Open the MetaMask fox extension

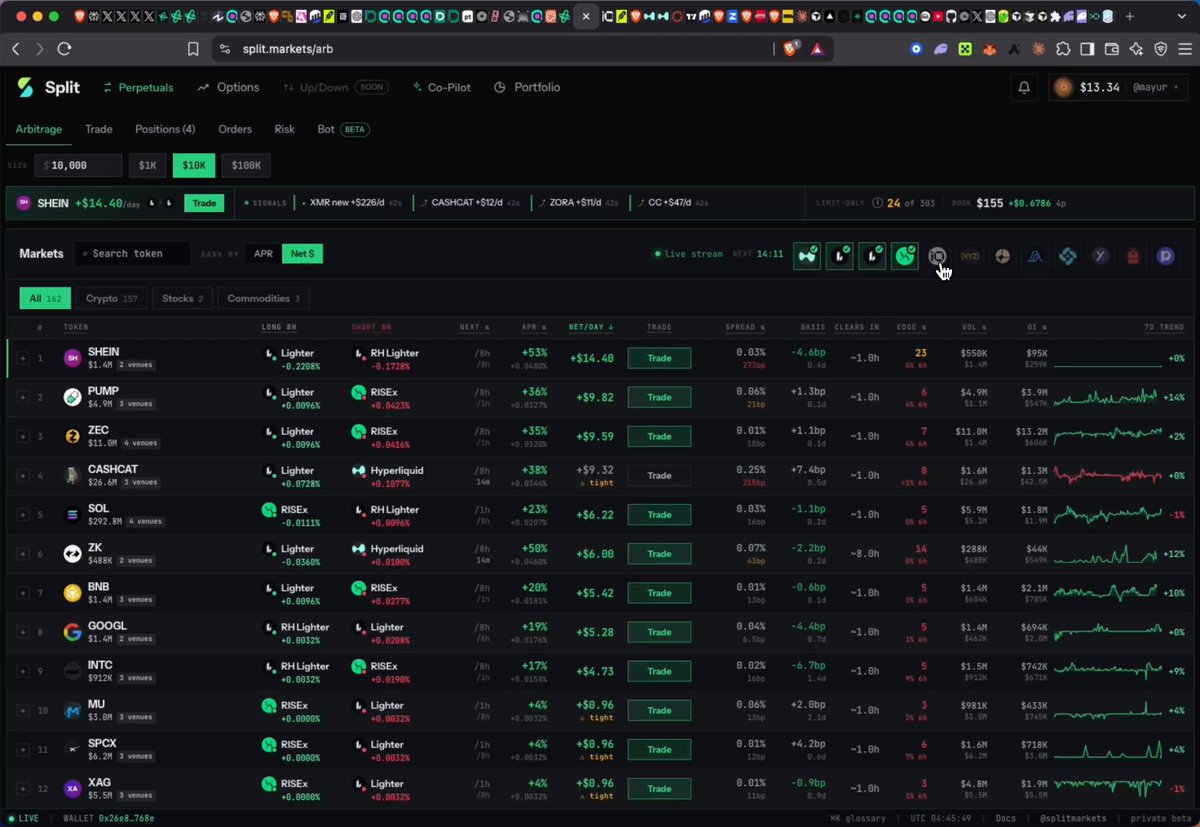click(x=990, y=48)
